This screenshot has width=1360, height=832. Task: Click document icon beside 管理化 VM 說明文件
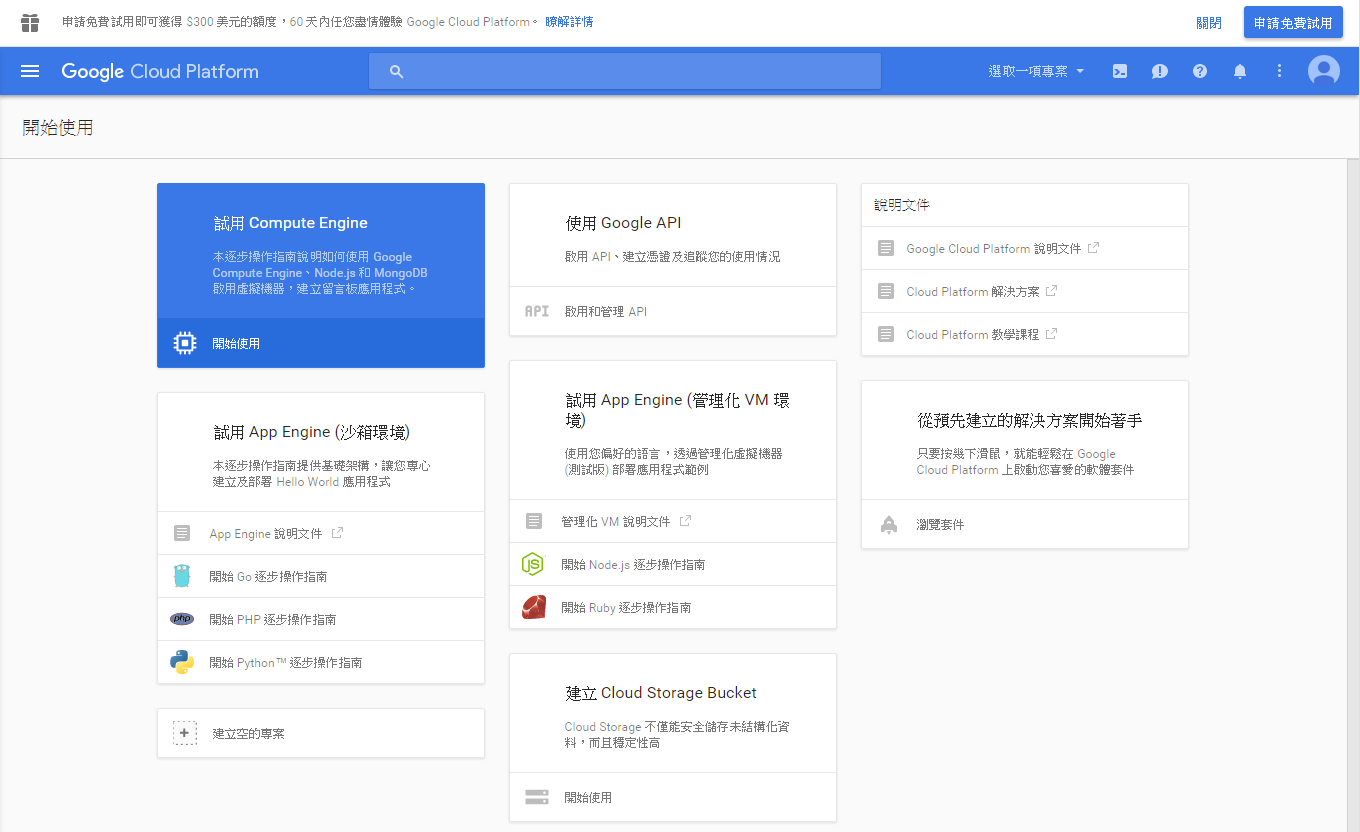coord(534,521)
